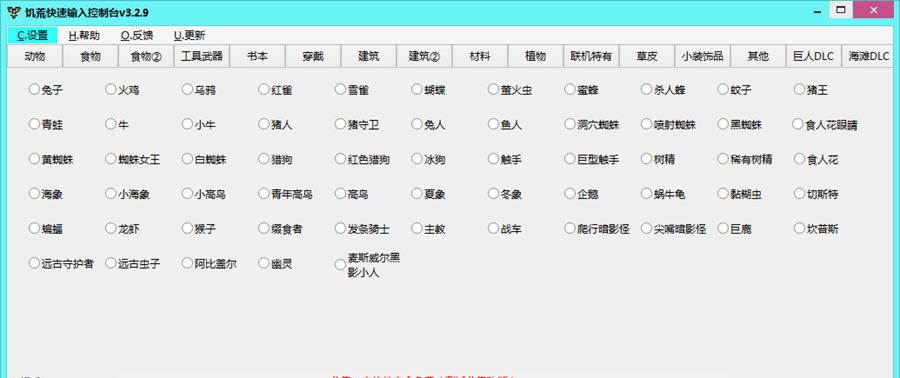Switch to the 材料 tab
This screenshot has height=378, width=900.
click(480, 56)
